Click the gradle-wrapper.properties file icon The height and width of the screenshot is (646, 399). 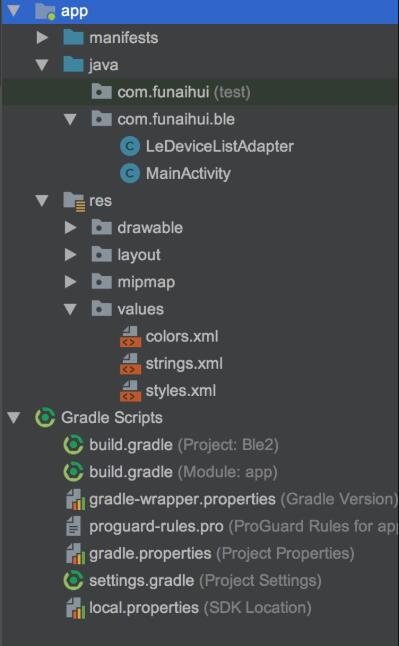point(75,499)
